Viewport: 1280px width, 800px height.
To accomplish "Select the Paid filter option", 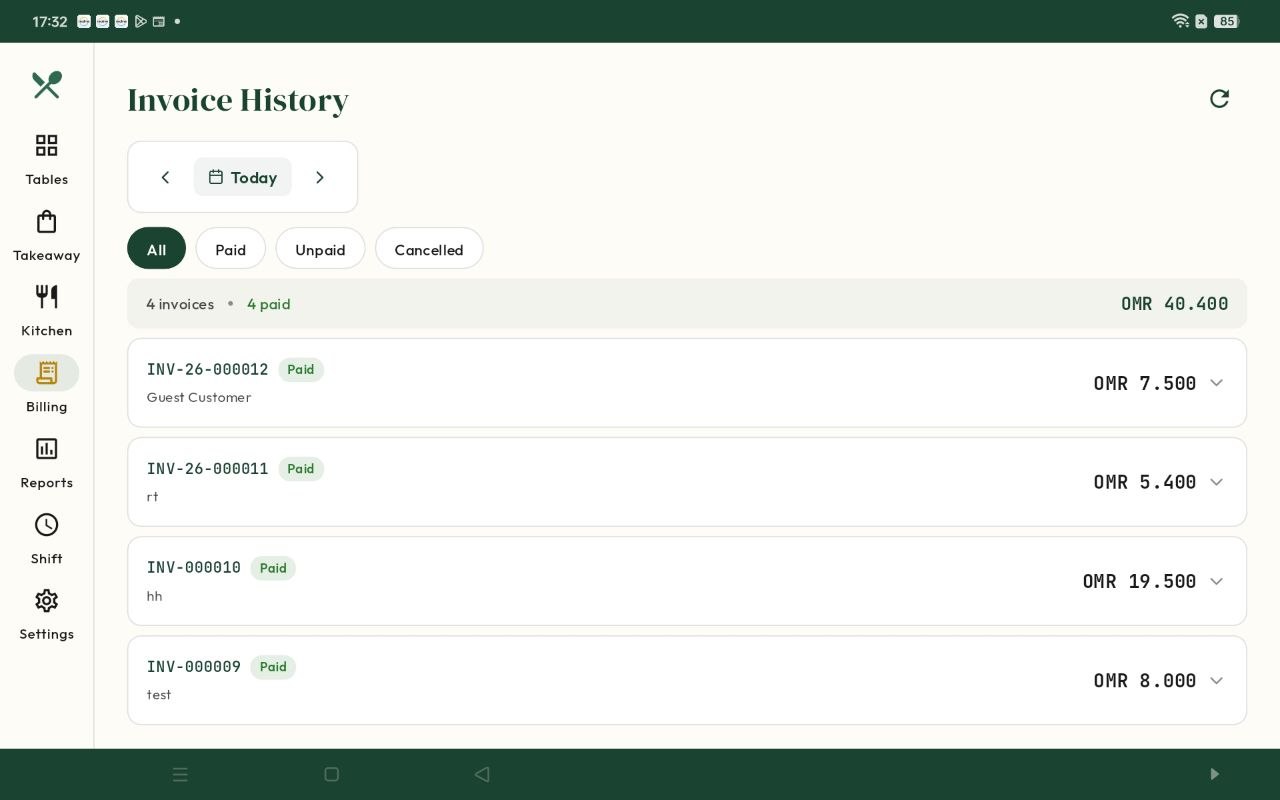I will pyautogui.click(x=230, y=249).
